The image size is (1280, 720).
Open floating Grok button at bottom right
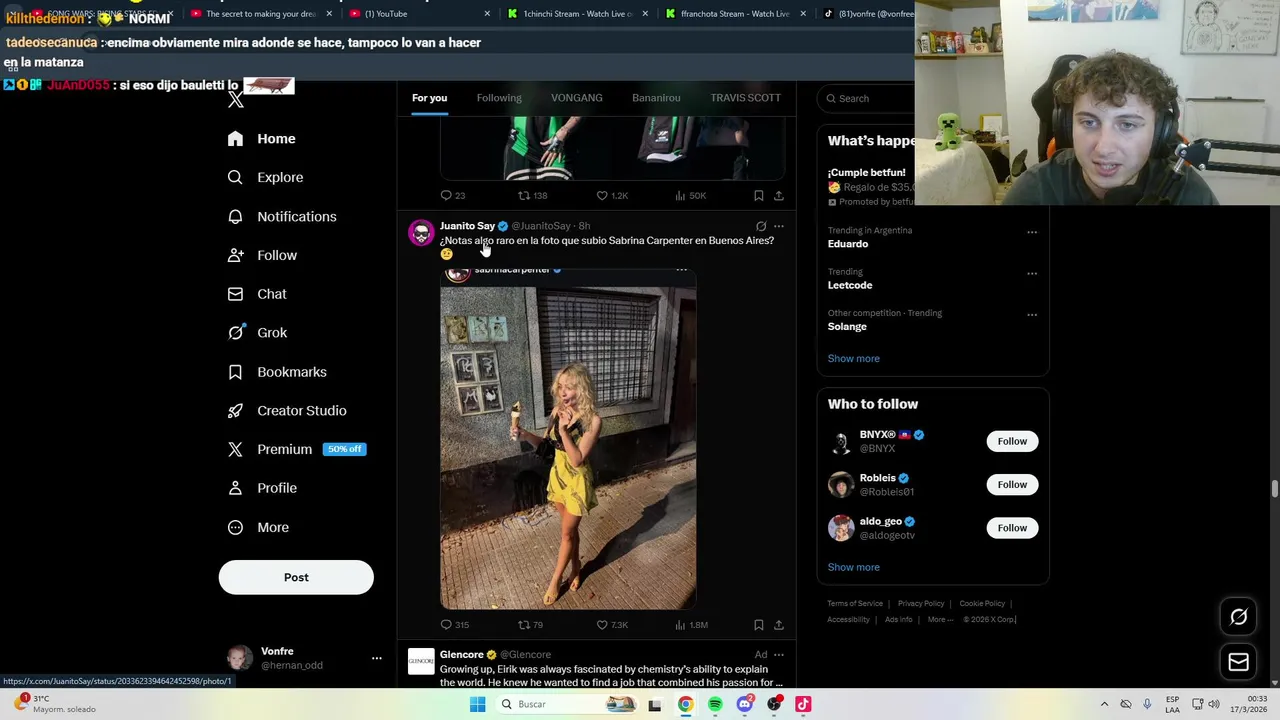click(x=1239, y=617)
